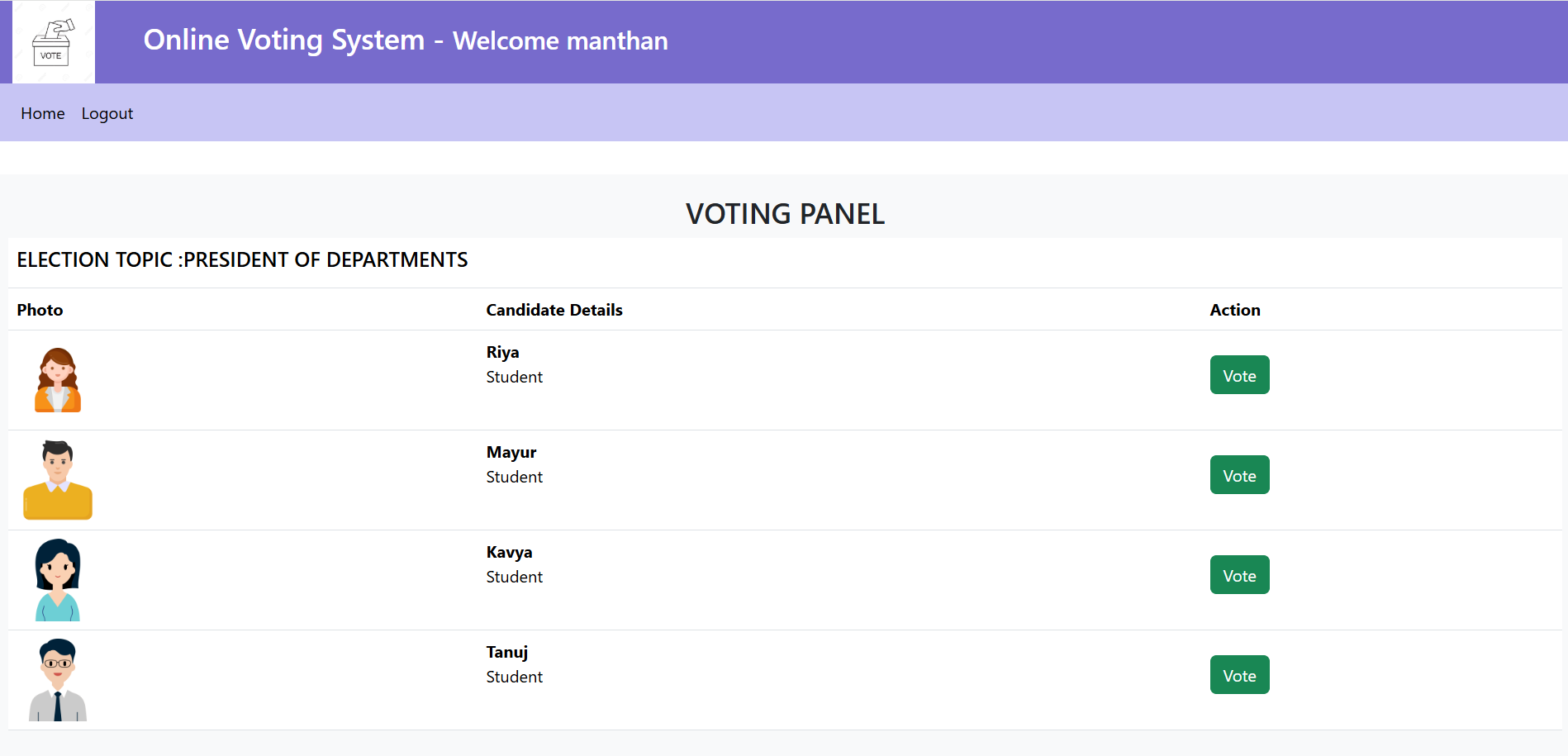The image size is (1568, 756).
Task: Click the Candidate Details column header
Action: (554, 310)
